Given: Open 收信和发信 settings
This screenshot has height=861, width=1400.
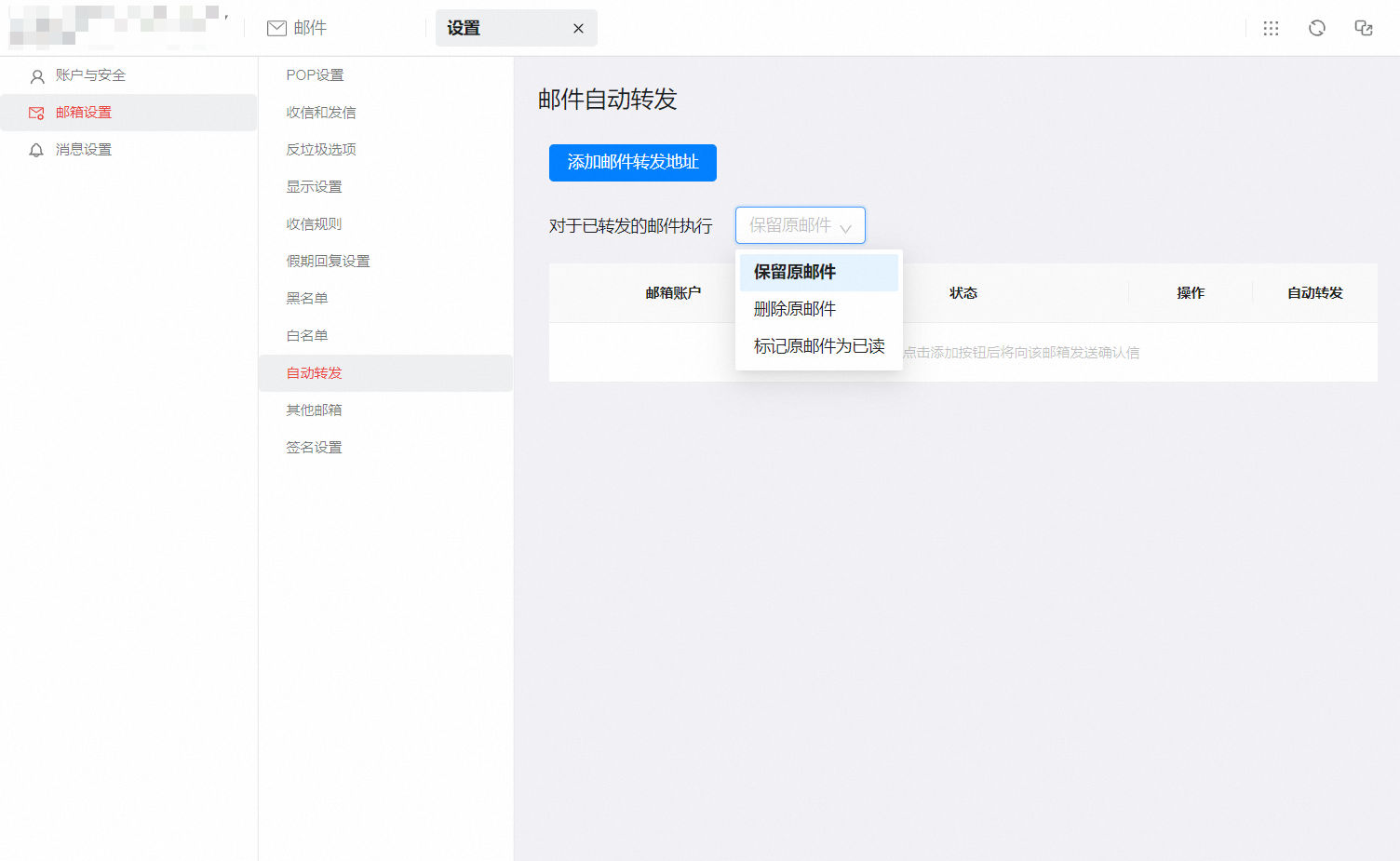Looking at the screenshot, I should click(x=385, y=113).
